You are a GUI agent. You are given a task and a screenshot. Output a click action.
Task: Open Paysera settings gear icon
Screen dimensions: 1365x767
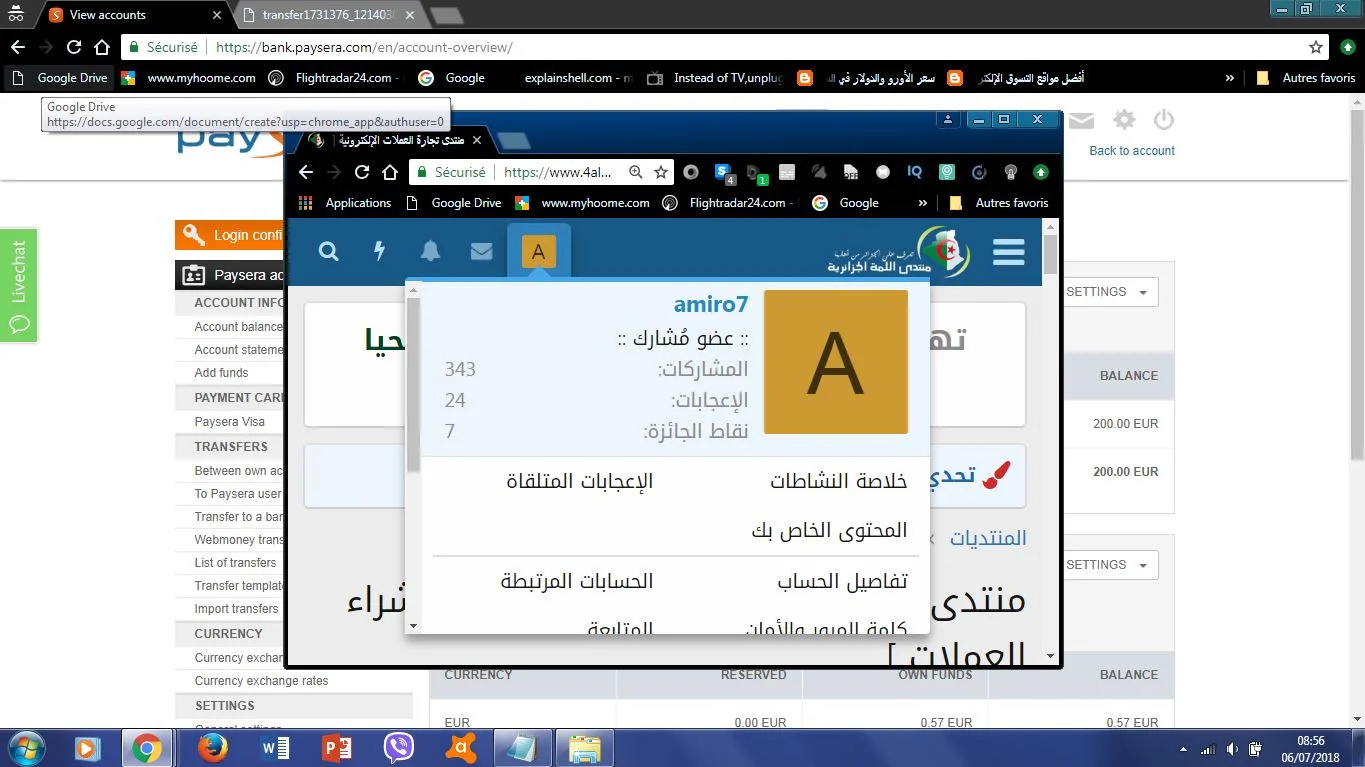[1124, 121]
